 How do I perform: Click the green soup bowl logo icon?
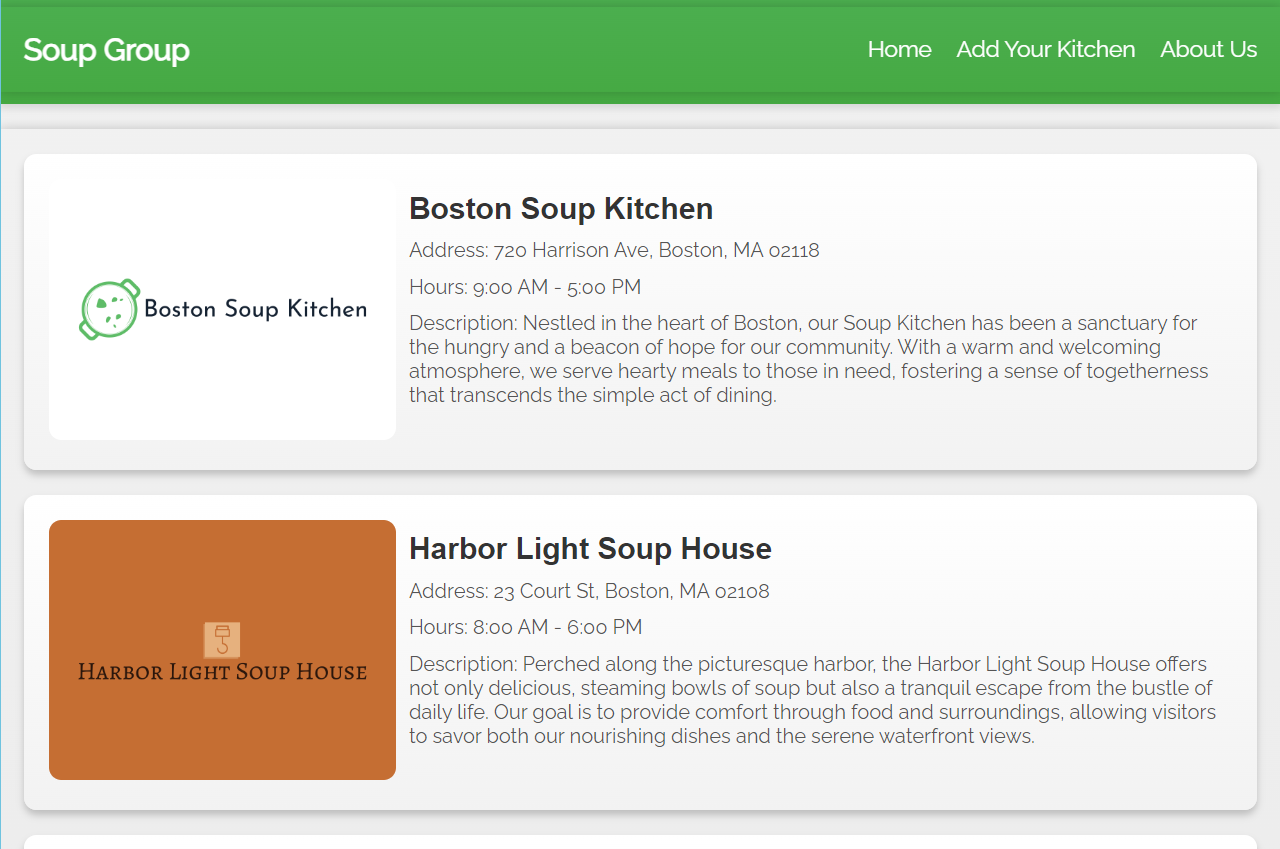click(109, 309)
